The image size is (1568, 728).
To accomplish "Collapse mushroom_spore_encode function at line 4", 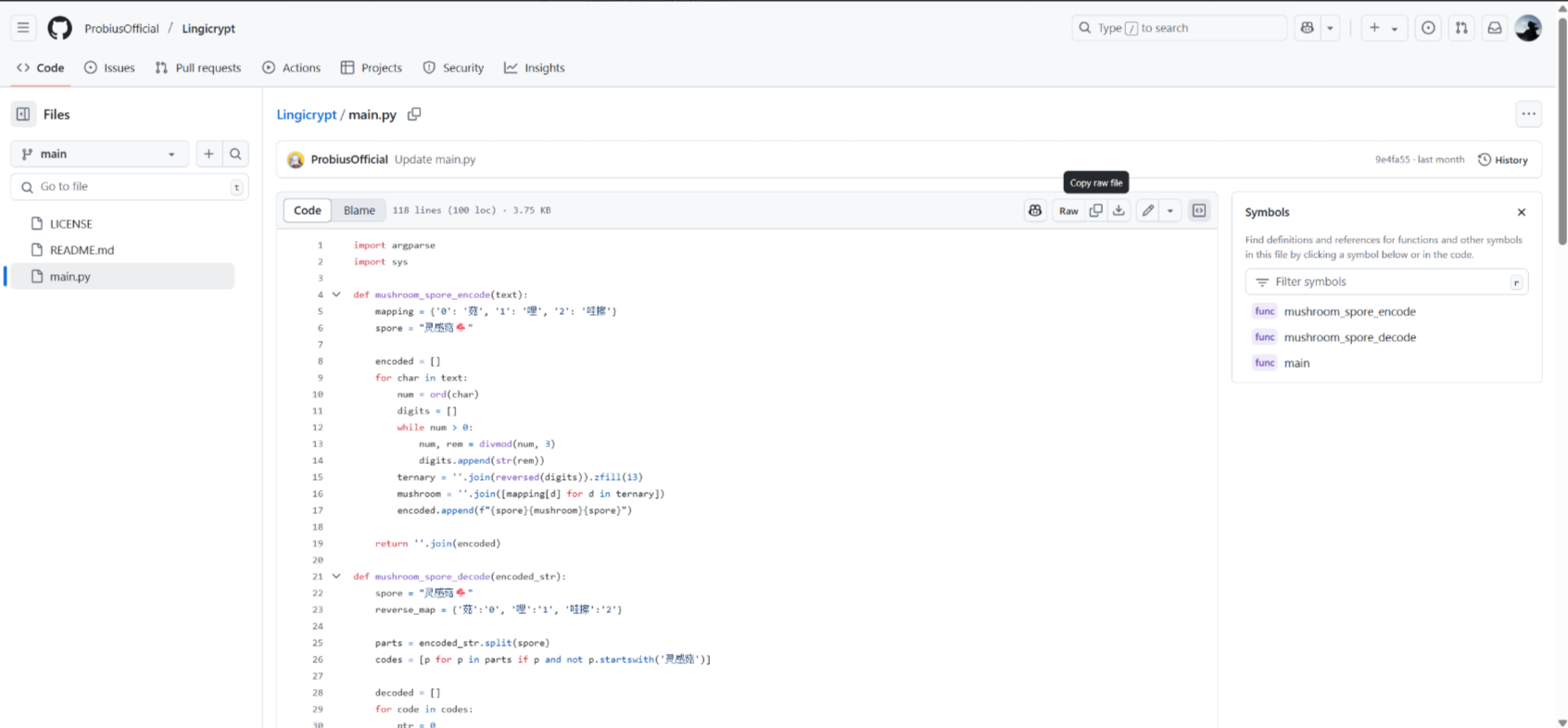I will coord(336,295).
